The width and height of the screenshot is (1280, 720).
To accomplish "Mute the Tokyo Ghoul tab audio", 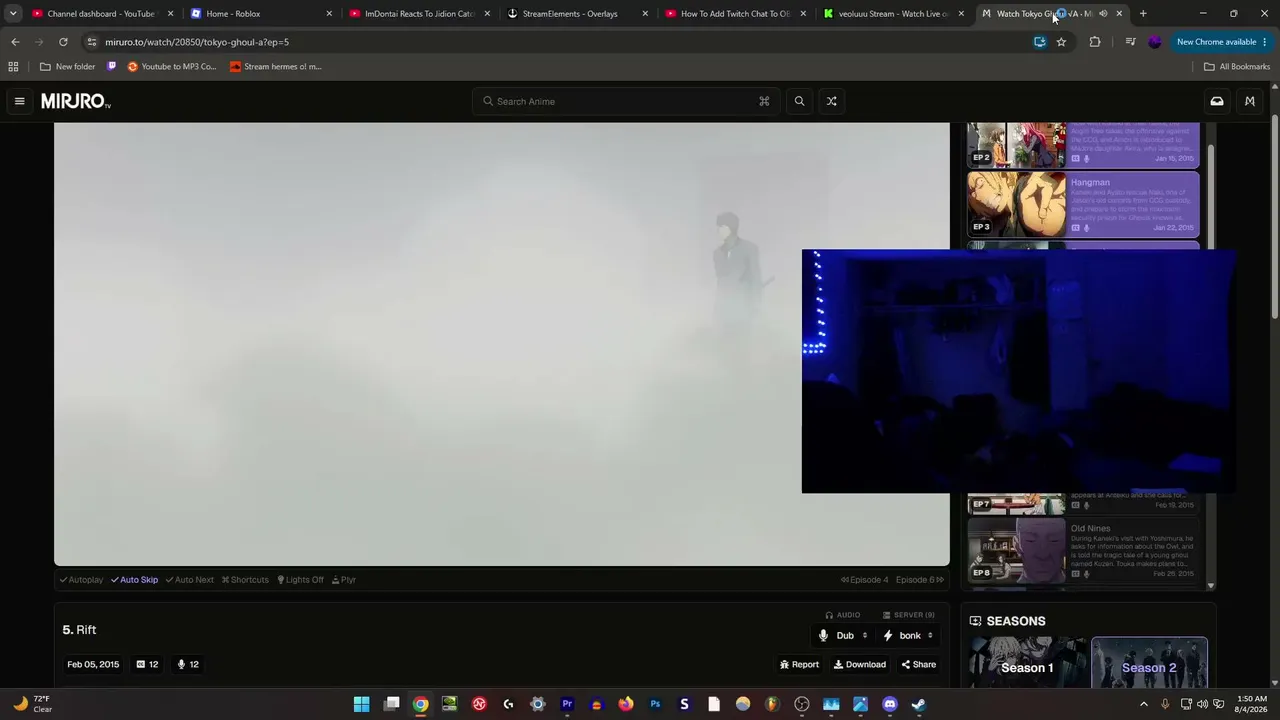I will [1103, 14].
